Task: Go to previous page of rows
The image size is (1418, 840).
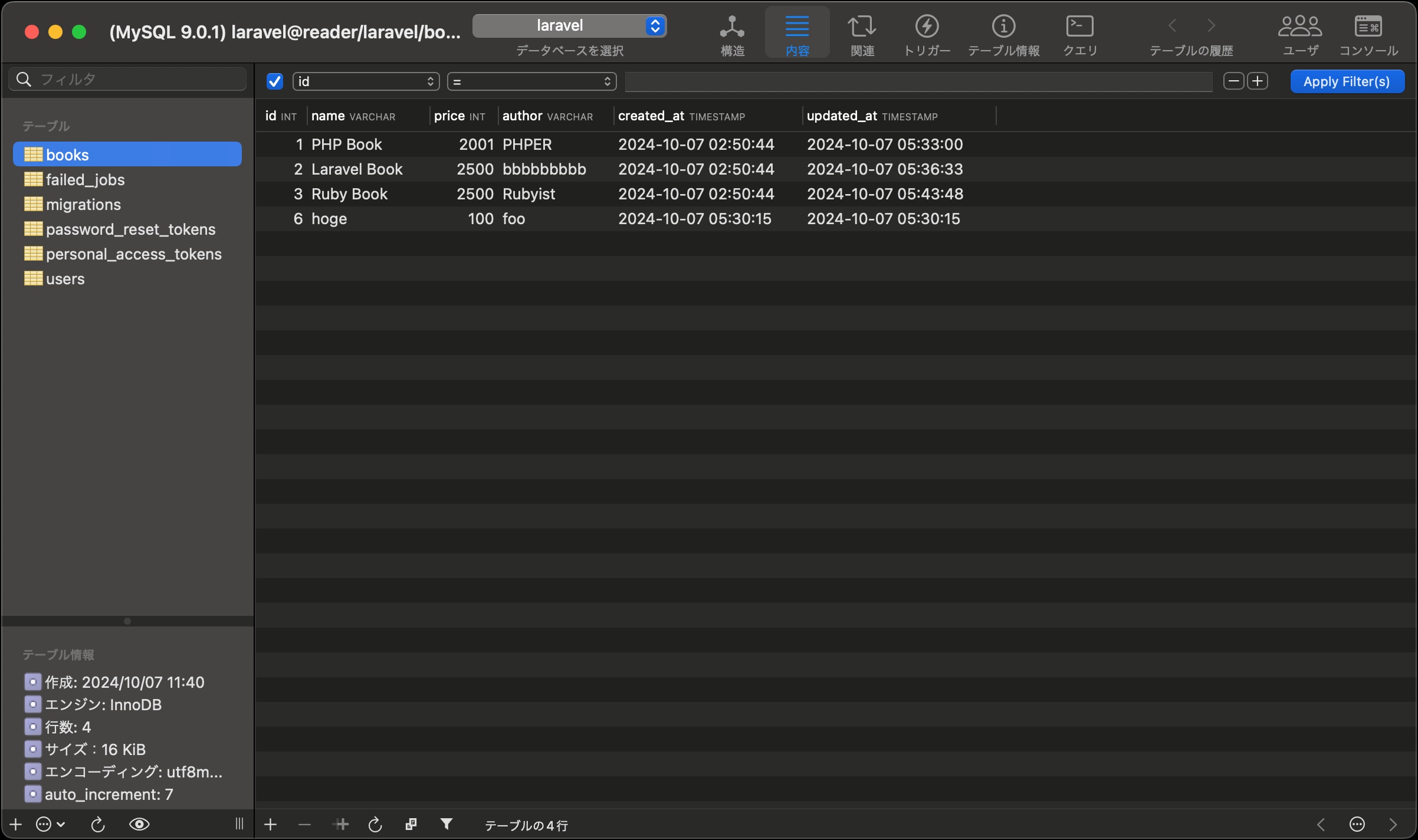Action: coord(1321,824)
